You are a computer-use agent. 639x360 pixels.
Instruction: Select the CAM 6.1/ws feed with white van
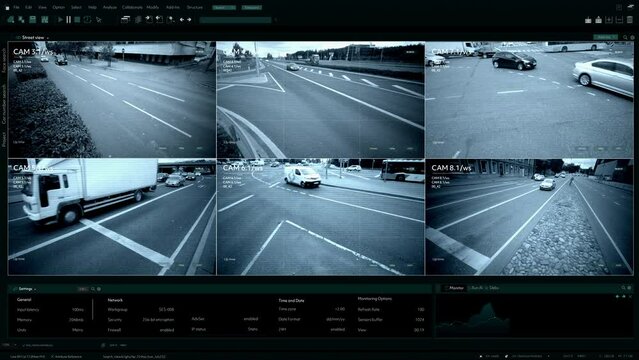[320, 216]
